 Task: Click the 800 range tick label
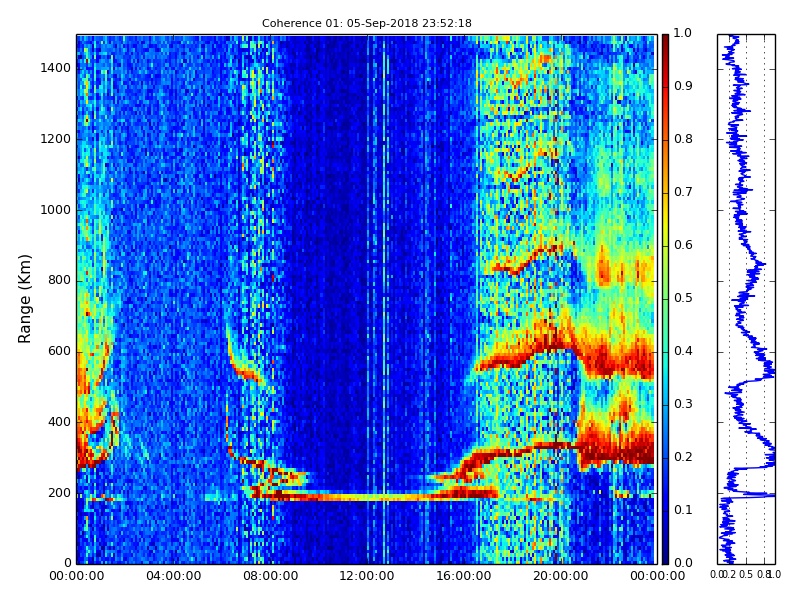coord(59,280)
